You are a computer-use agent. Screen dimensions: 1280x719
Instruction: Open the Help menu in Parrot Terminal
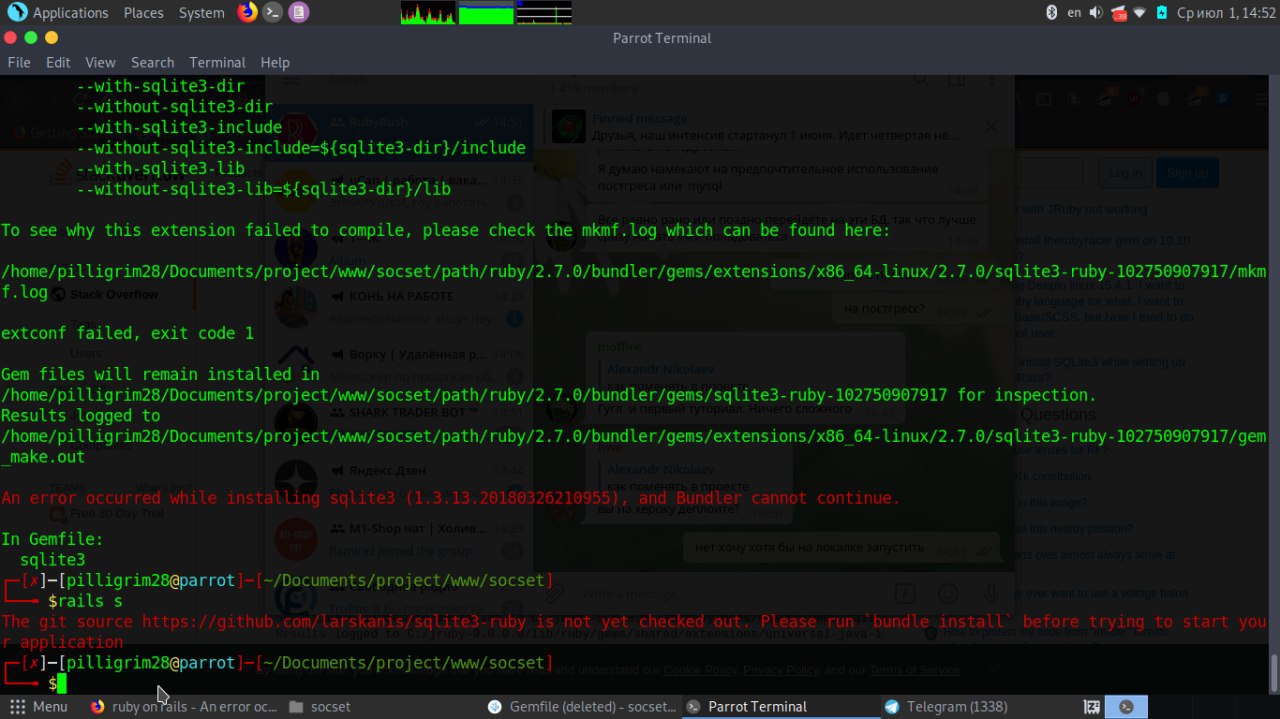(x=275, y=62)
